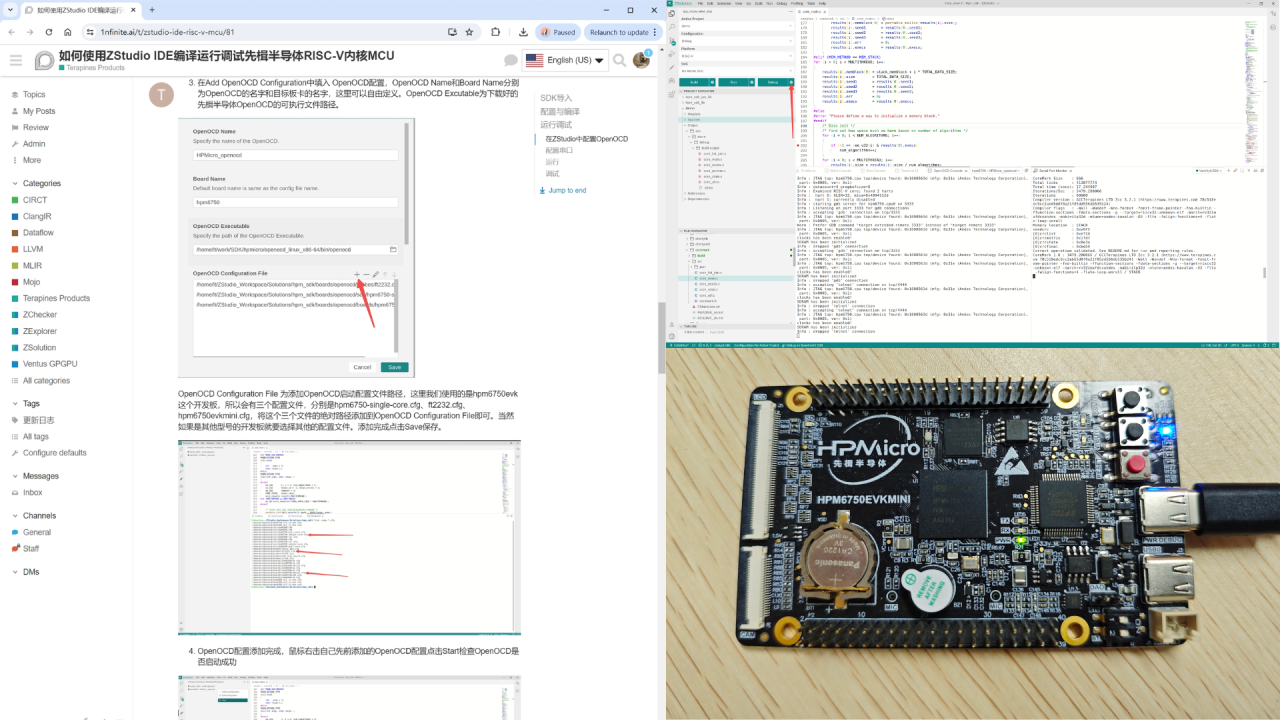View site information next to URL
Viewport: 1280px width, 720px height.
click(90, 32)
